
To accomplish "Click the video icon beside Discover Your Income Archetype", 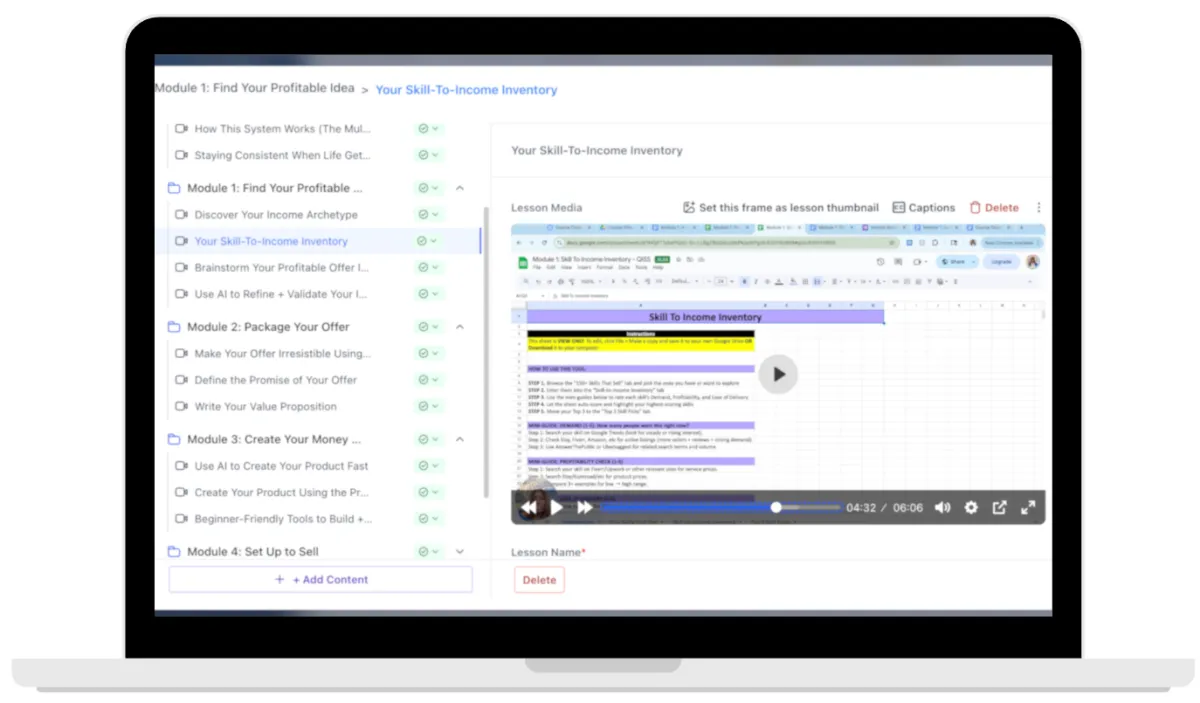I will (181, 215).
